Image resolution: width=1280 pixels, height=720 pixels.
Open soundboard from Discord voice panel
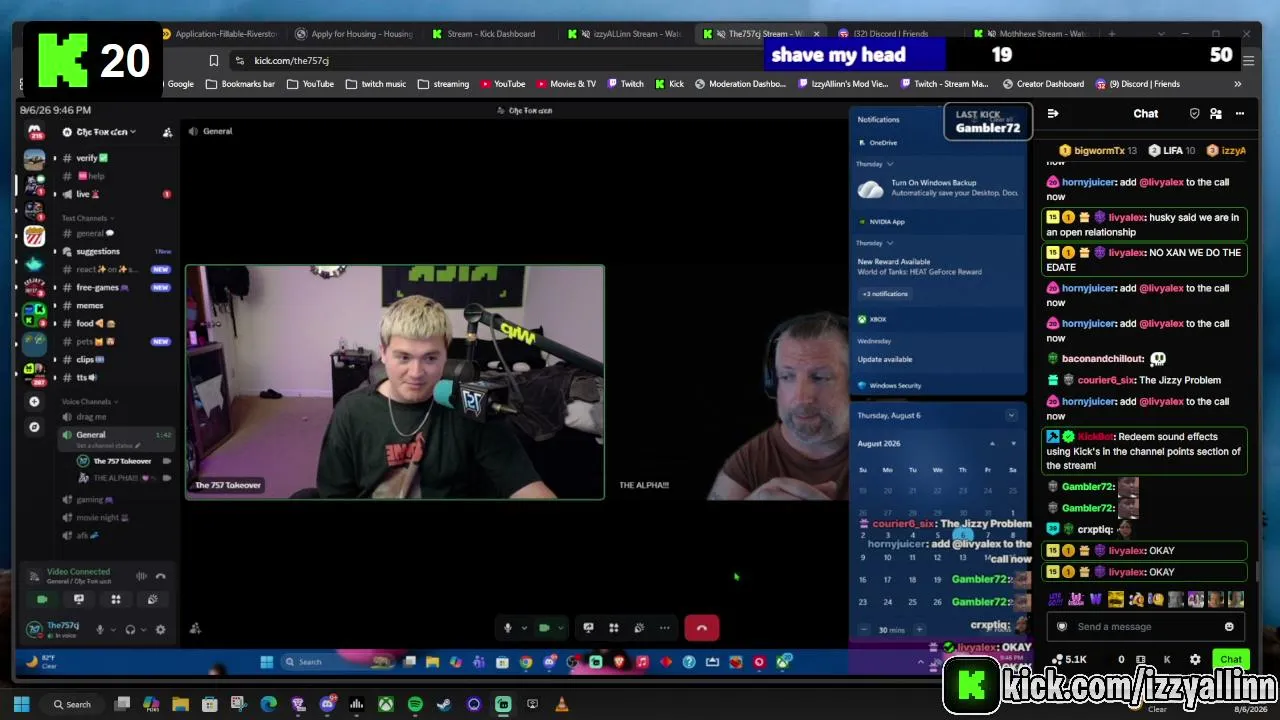(152, 600)
